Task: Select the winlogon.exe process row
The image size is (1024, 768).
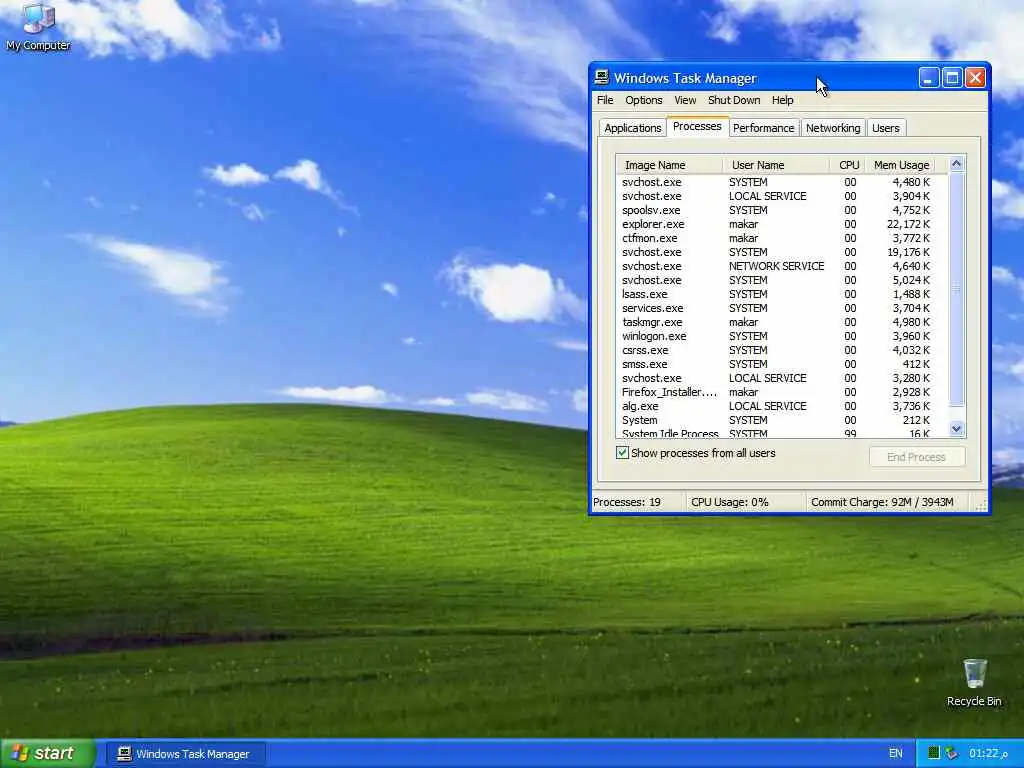Action: [x=776, y=336]
